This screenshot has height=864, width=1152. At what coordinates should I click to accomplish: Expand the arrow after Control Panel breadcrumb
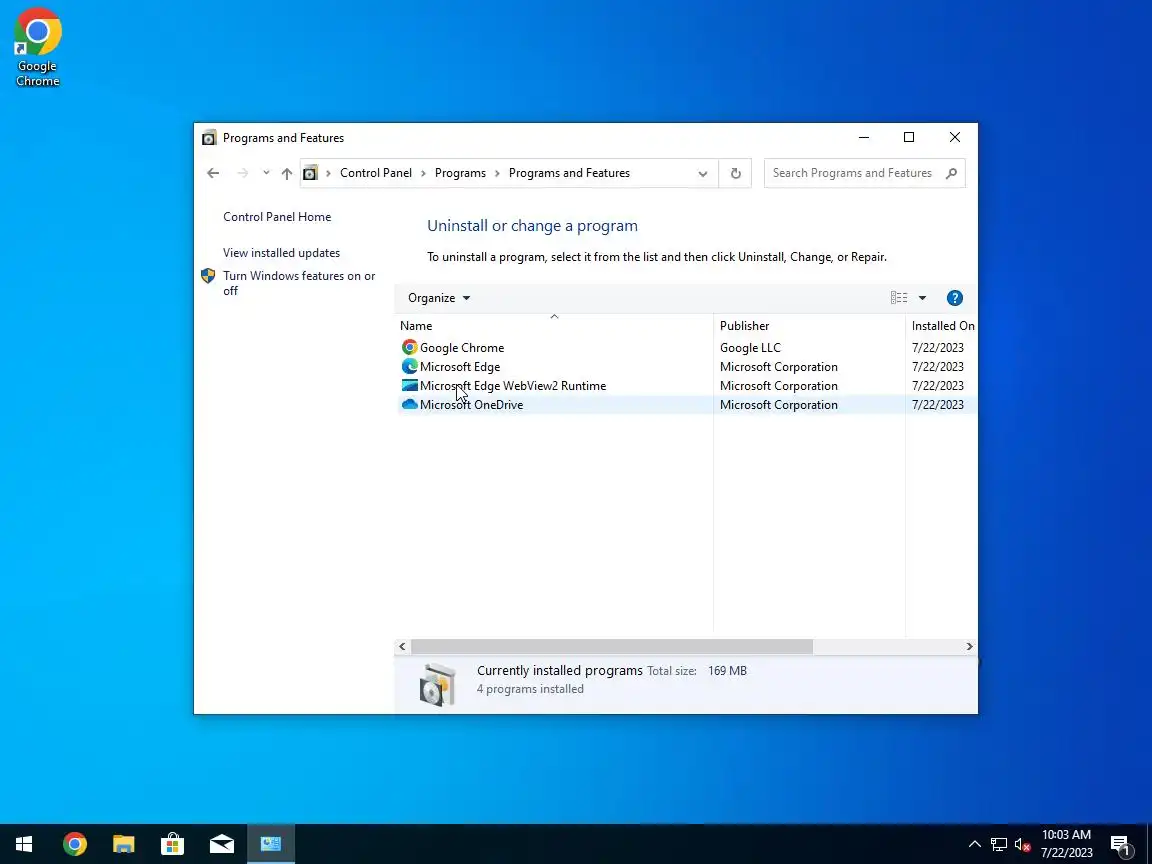click(x=423, y=173)
